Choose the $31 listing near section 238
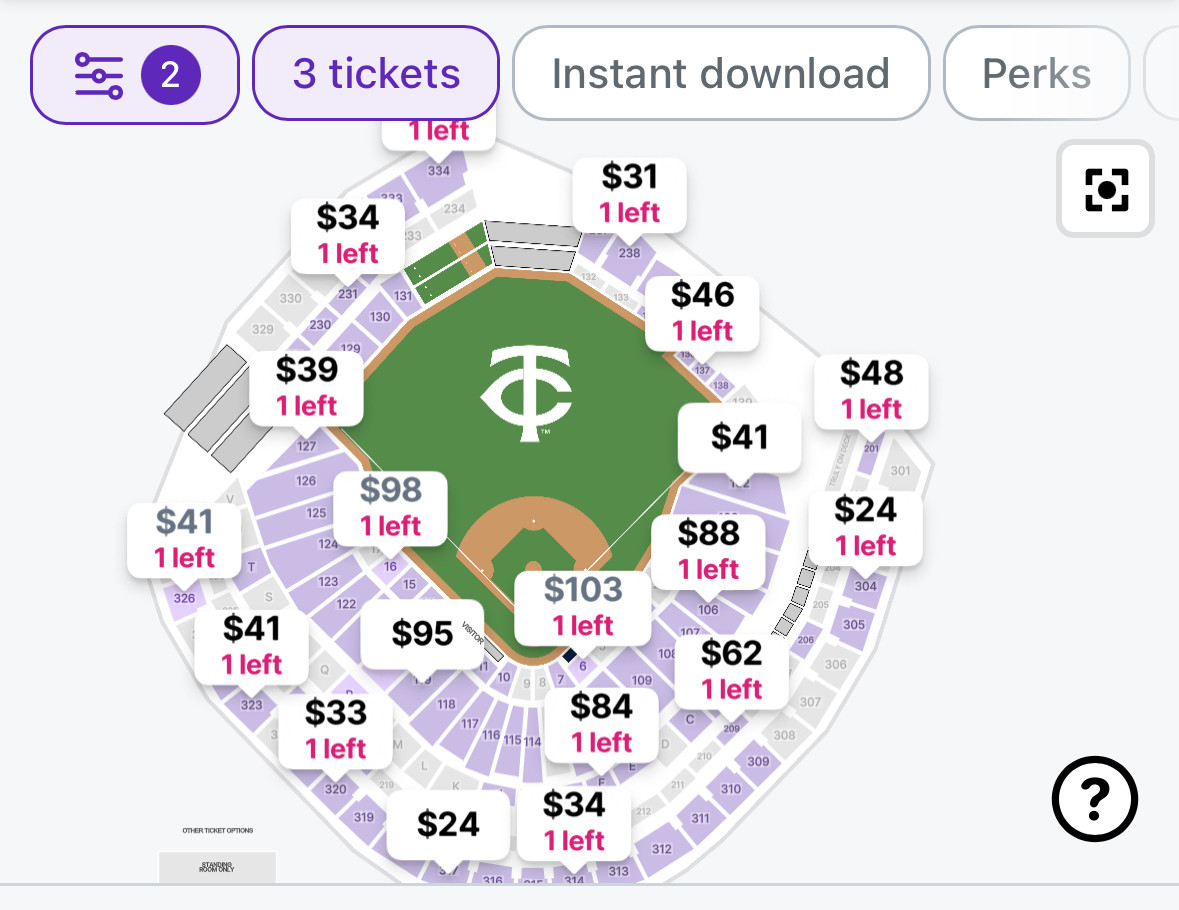Viewport: 1179px width, 910px height. click(630, 193)
